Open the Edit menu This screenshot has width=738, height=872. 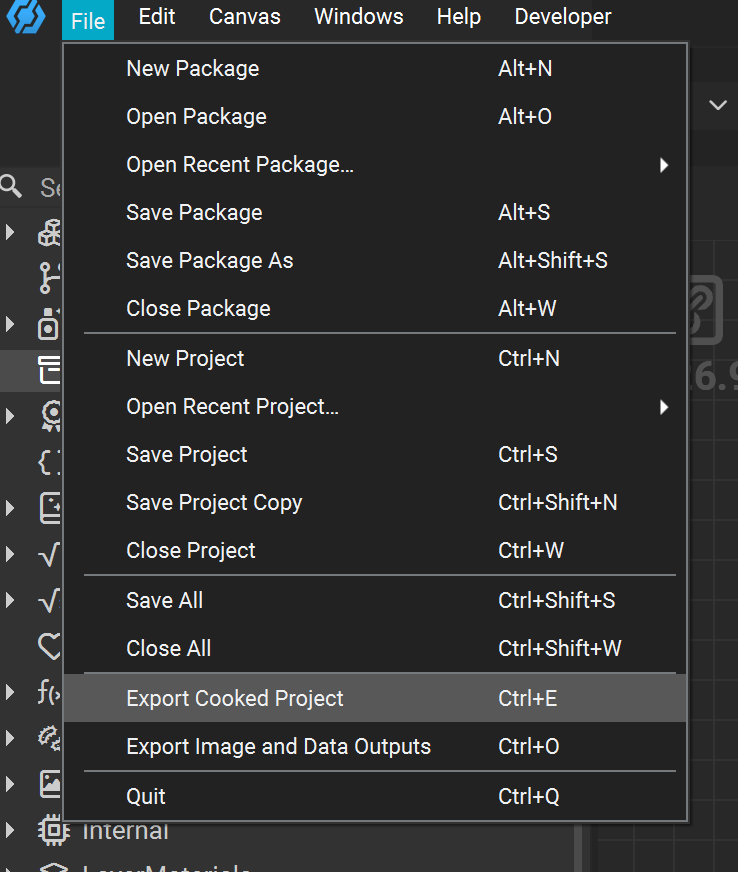(x=157, y=17)
